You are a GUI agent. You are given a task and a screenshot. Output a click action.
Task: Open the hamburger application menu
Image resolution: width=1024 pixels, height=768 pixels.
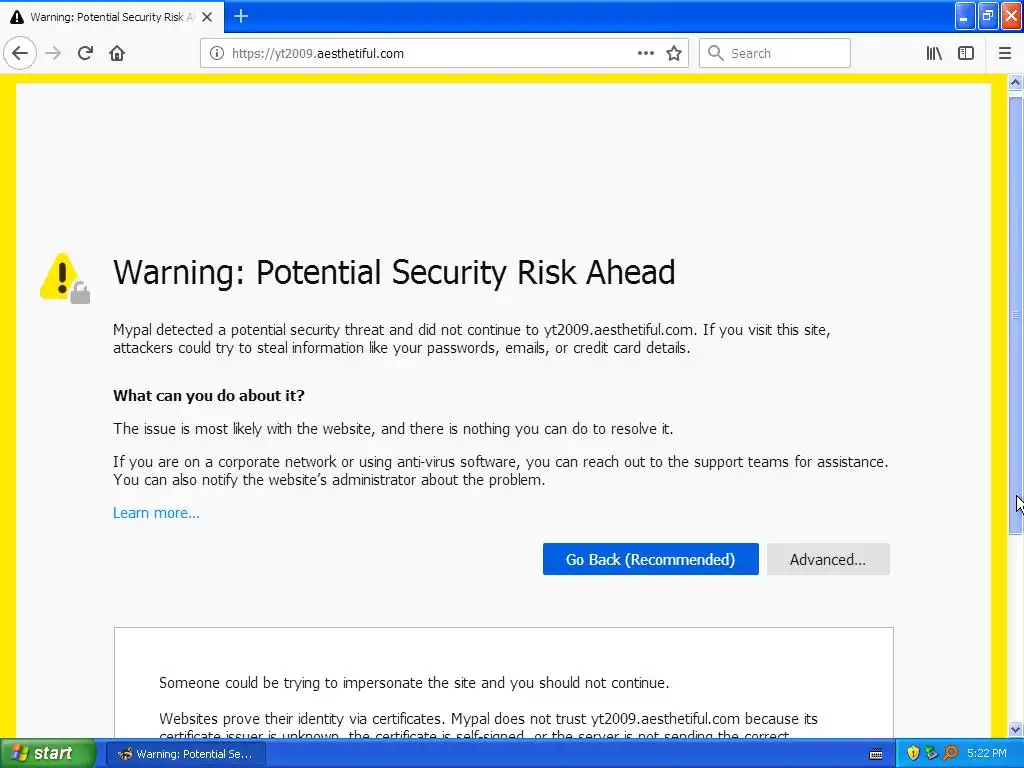[1005, 53]
